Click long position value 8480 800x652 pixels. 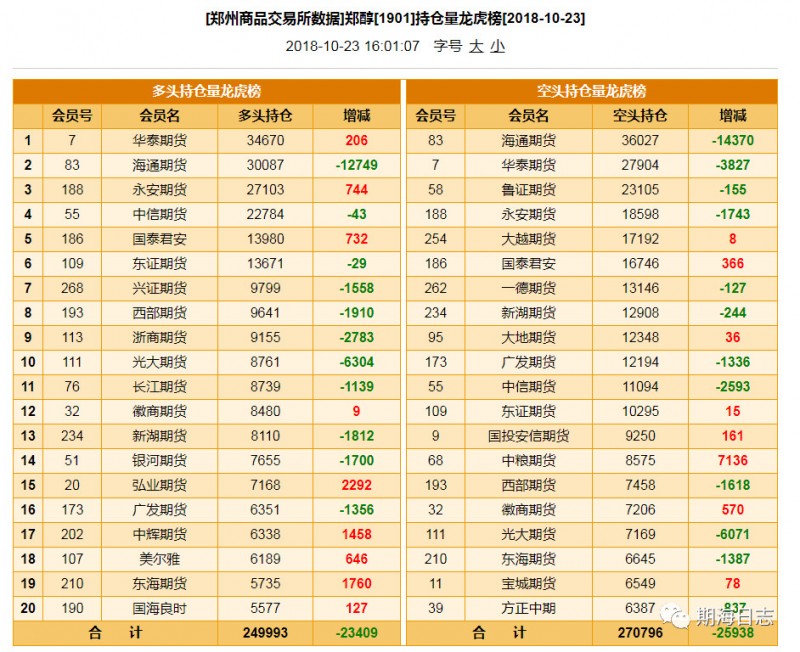pyautogui.click(x=265, y=411)
